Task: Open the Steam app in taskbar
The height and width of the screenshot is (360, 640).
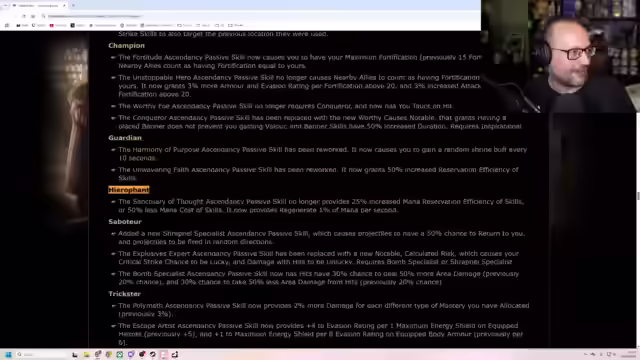Action: tap(153, 355)
